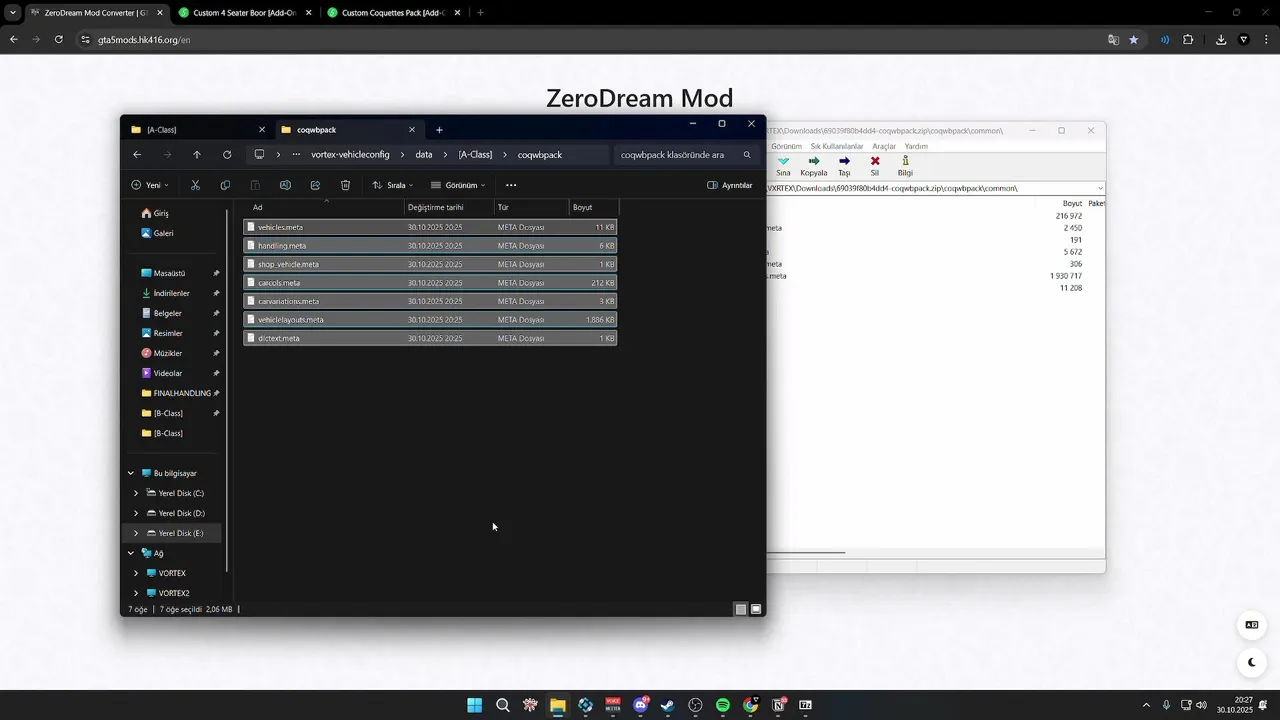Click the Rename icon in Explorer toolbar

click(285, 185)
